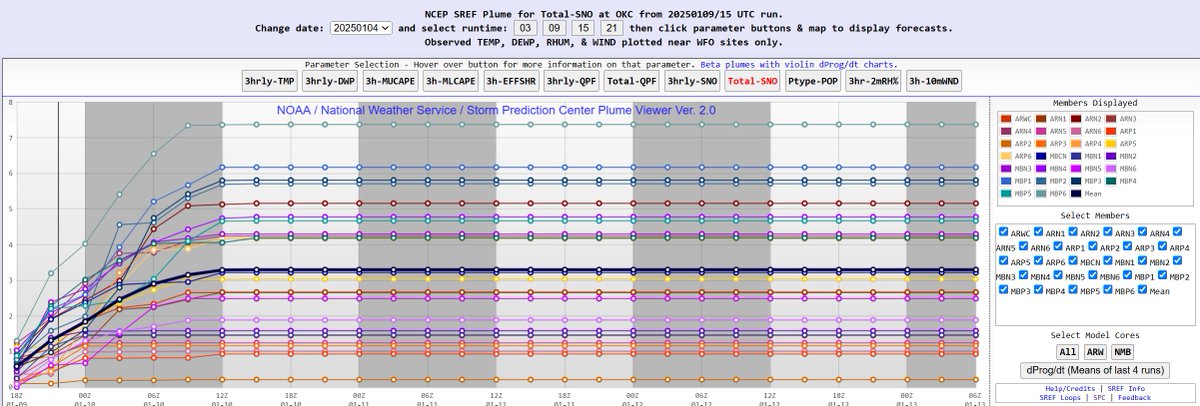The width and height of the screenshot is (1200, 406).
Task: Click the Select Model Cores heading
Action: tap(1095, 335)
